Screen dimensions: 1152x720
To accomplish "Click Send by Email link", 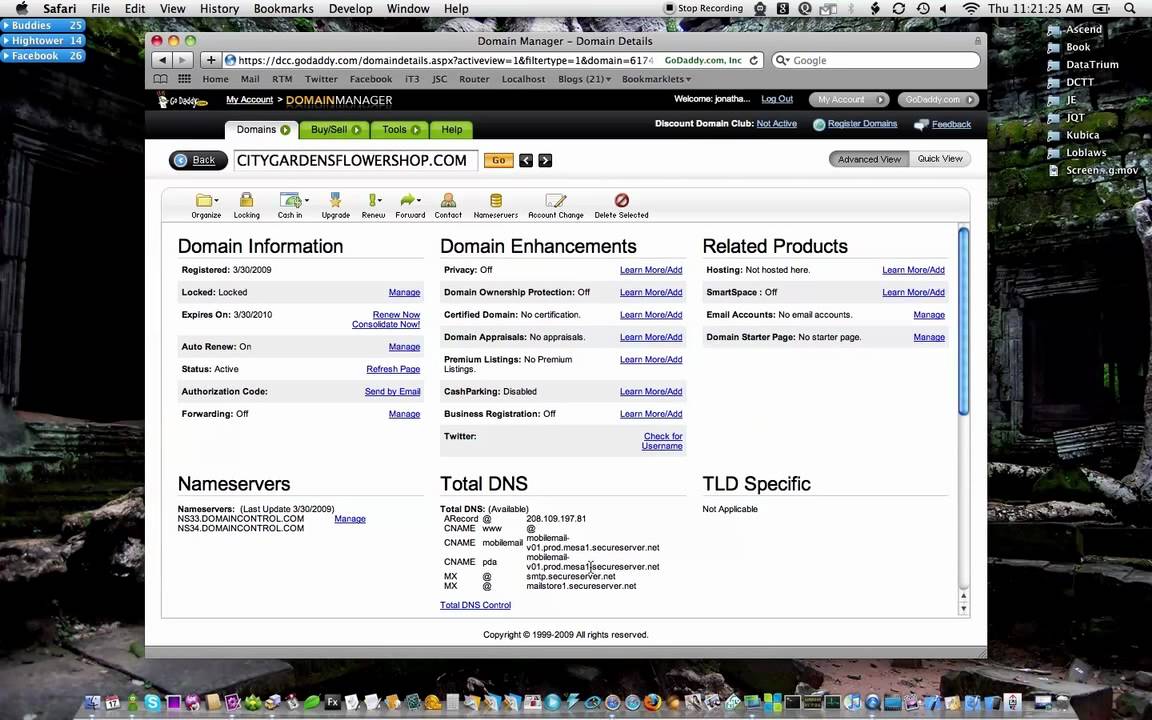I will pyautogui.click(x=392, y=392).
